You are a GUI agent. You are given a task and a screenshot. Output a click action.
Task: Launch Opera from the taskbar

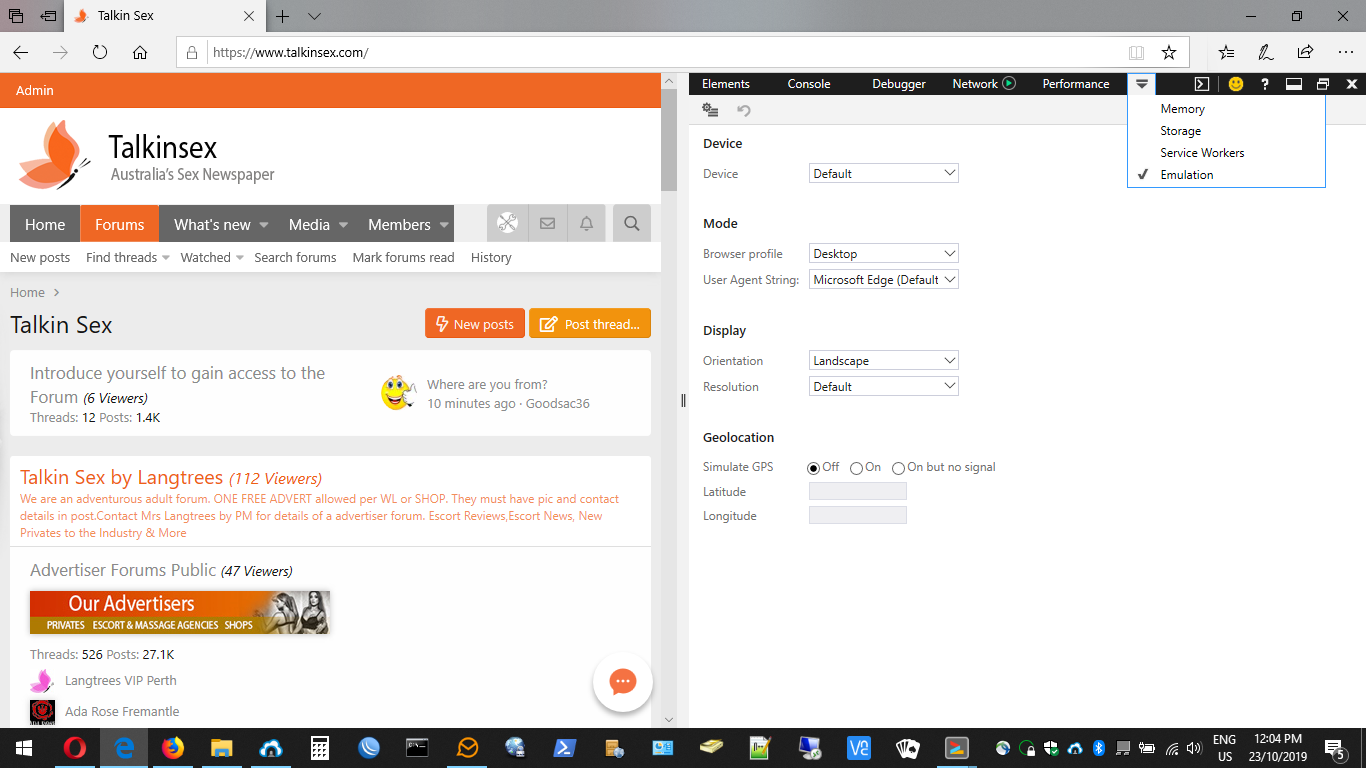tap(74, 747)
